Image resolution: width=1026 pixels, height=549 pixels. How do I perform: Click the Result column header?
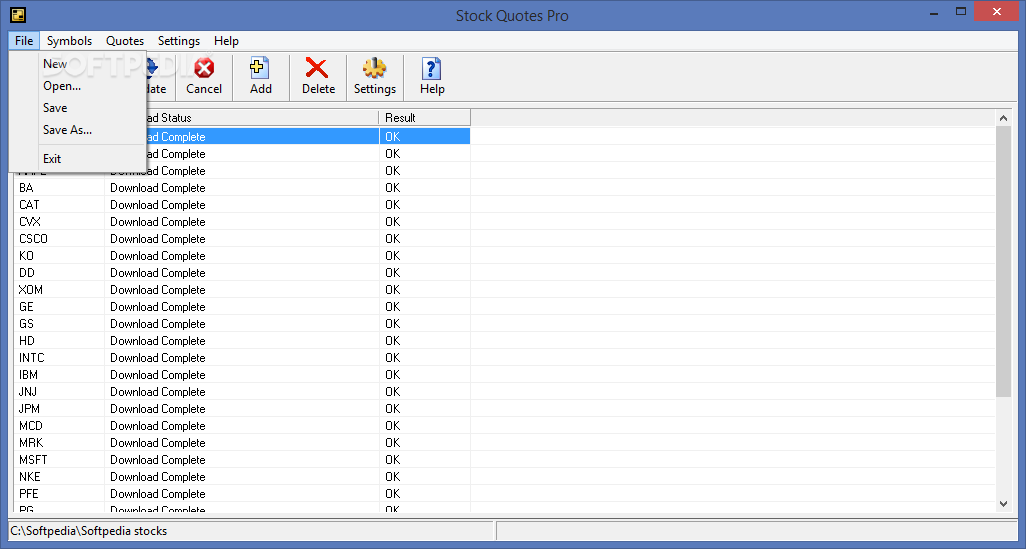click(425, 118)
